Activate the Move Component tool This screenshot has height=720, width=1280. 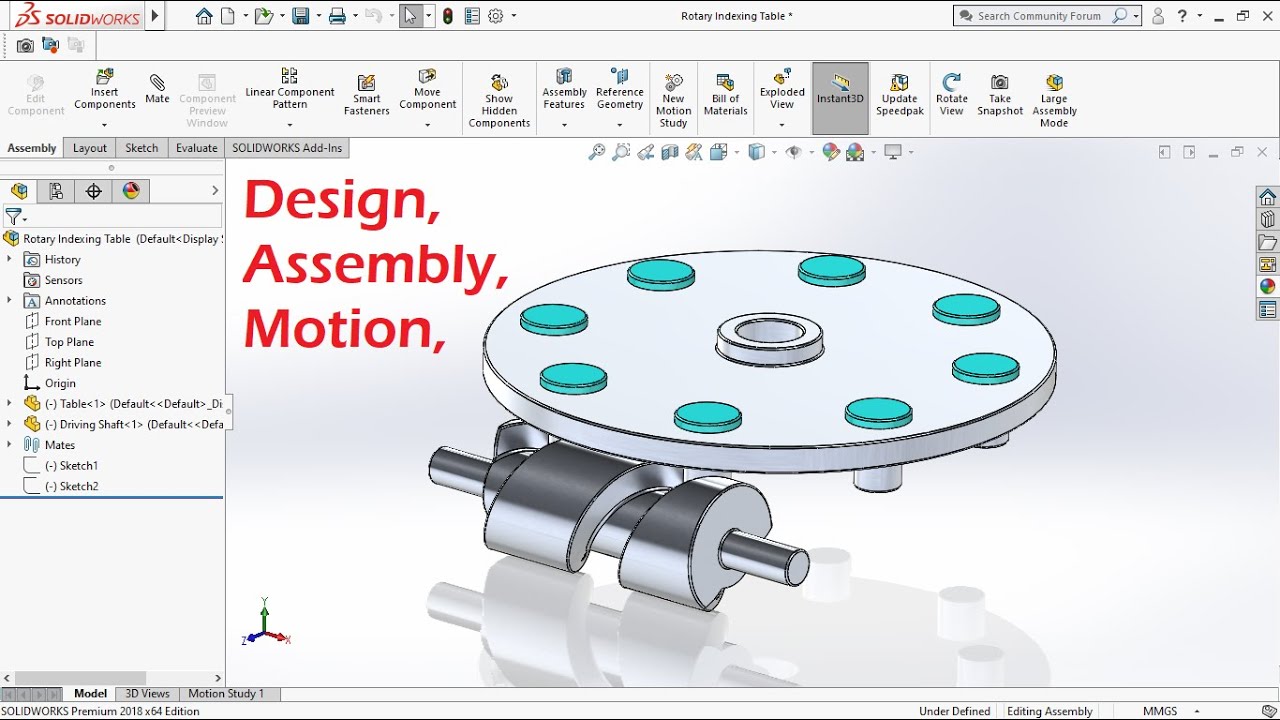coord(427,90)
